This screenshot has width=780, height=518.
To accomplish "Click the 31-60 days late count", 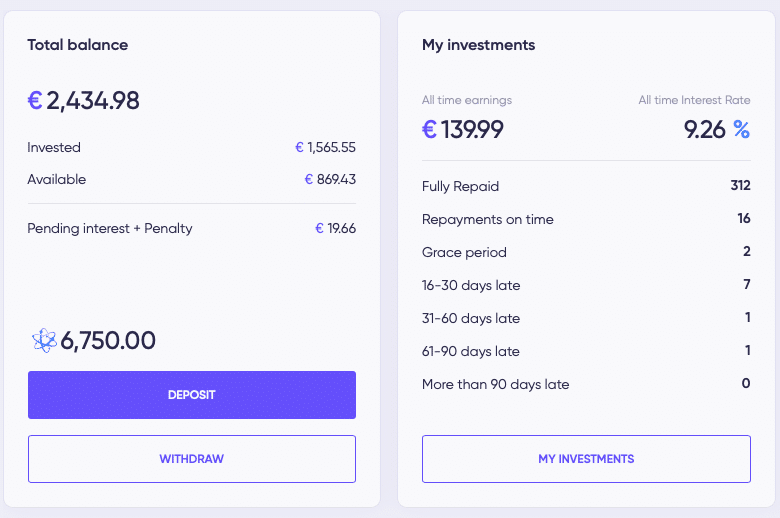I will 748,317.
